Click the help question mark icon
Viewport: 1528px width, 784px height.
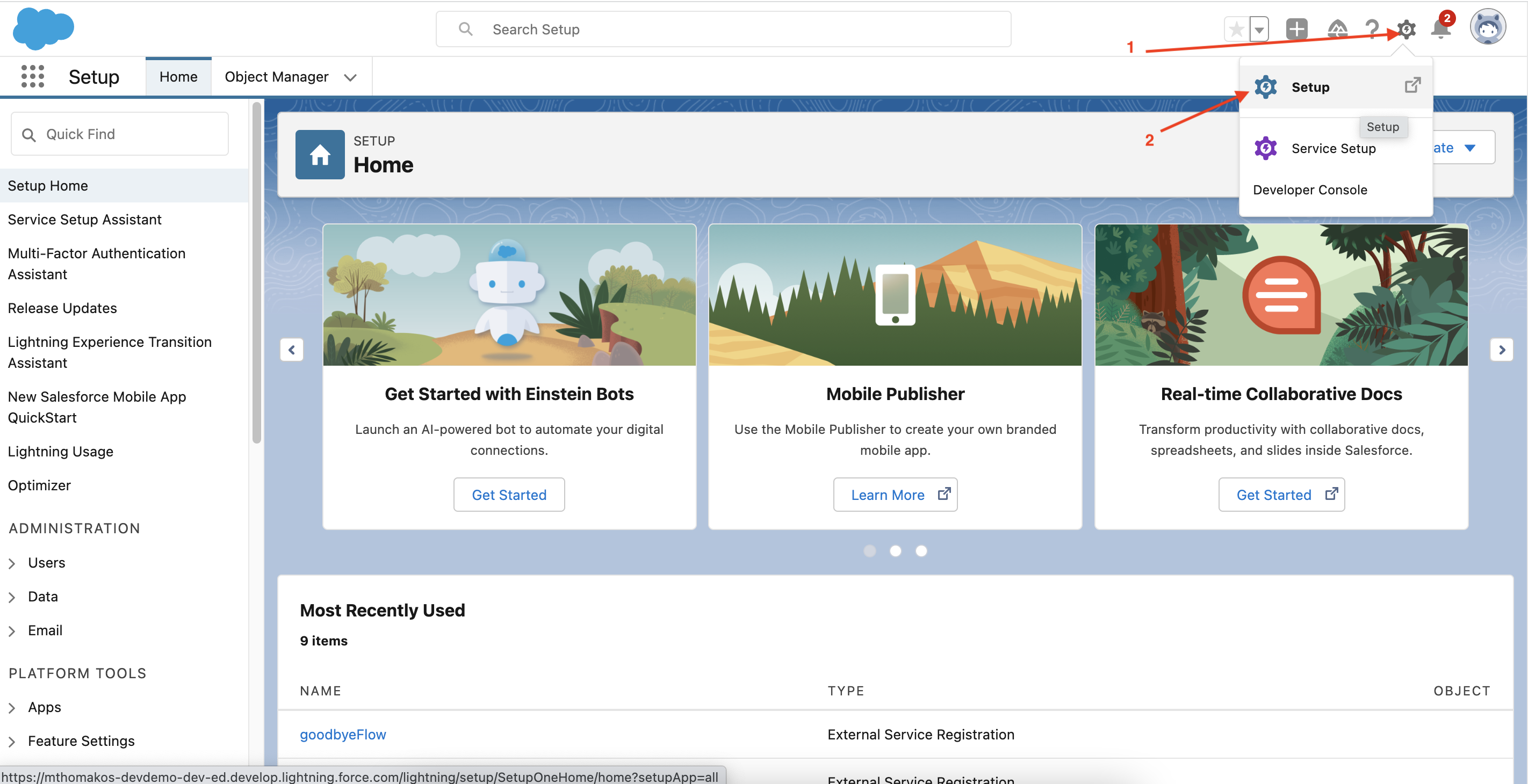click(1372, 28)
